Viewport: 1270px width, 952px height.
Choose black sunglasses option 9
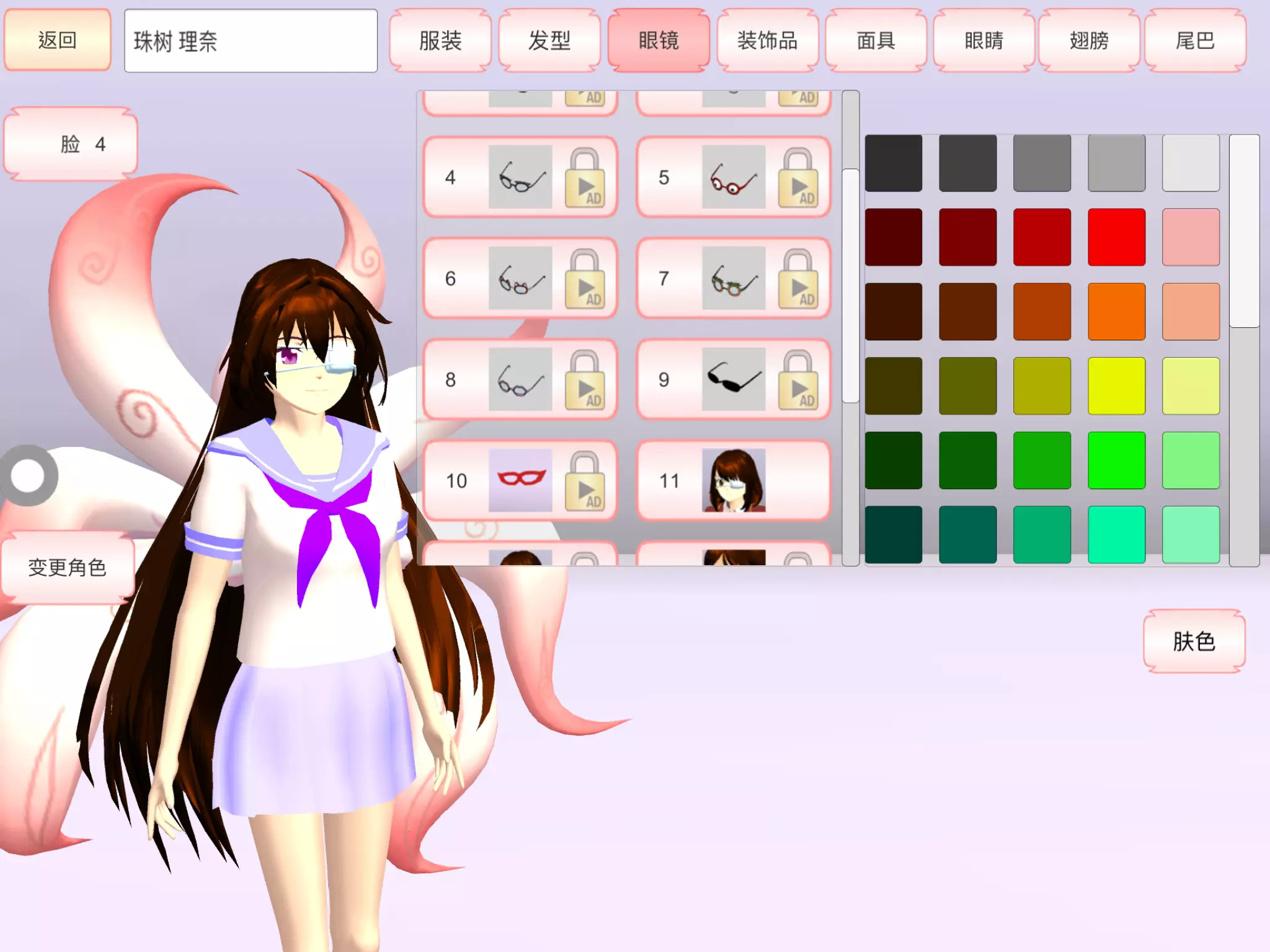coord(733,379)
